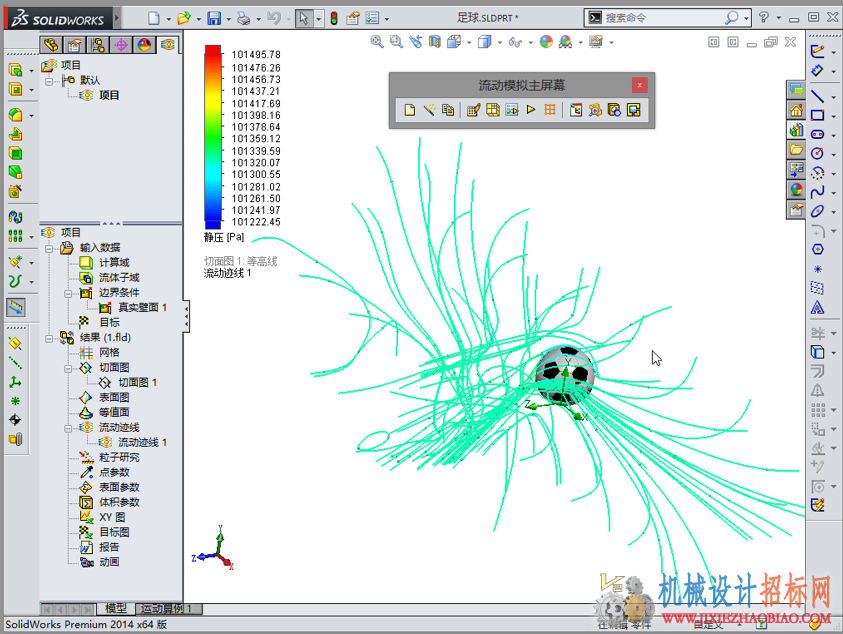Open the search box dropdown arrow

coord(746,18)
